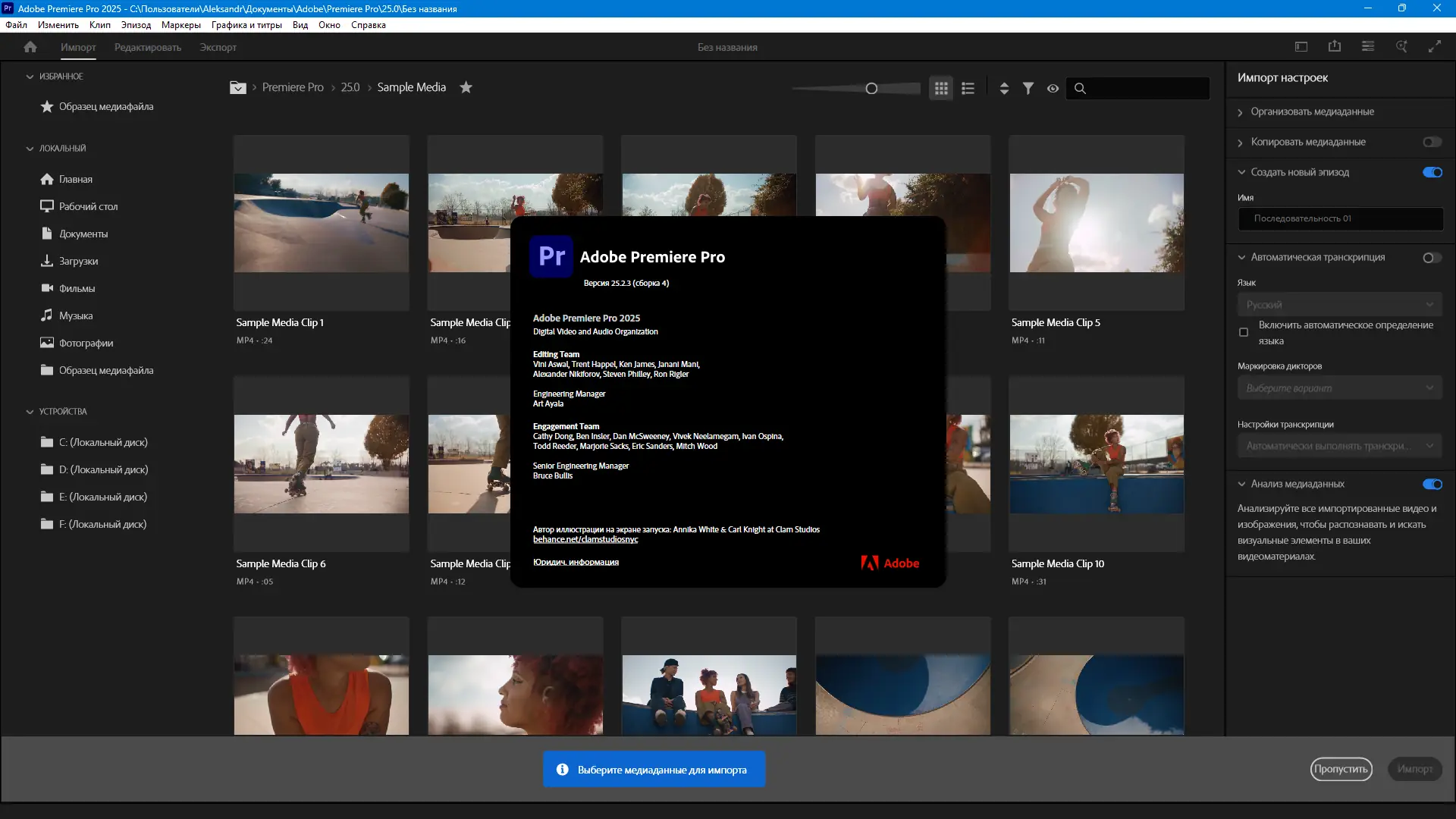The image size is (1456, 819).
Task: Enable Копировать медиаданные toggle
Action: (x=1432, y=142)
